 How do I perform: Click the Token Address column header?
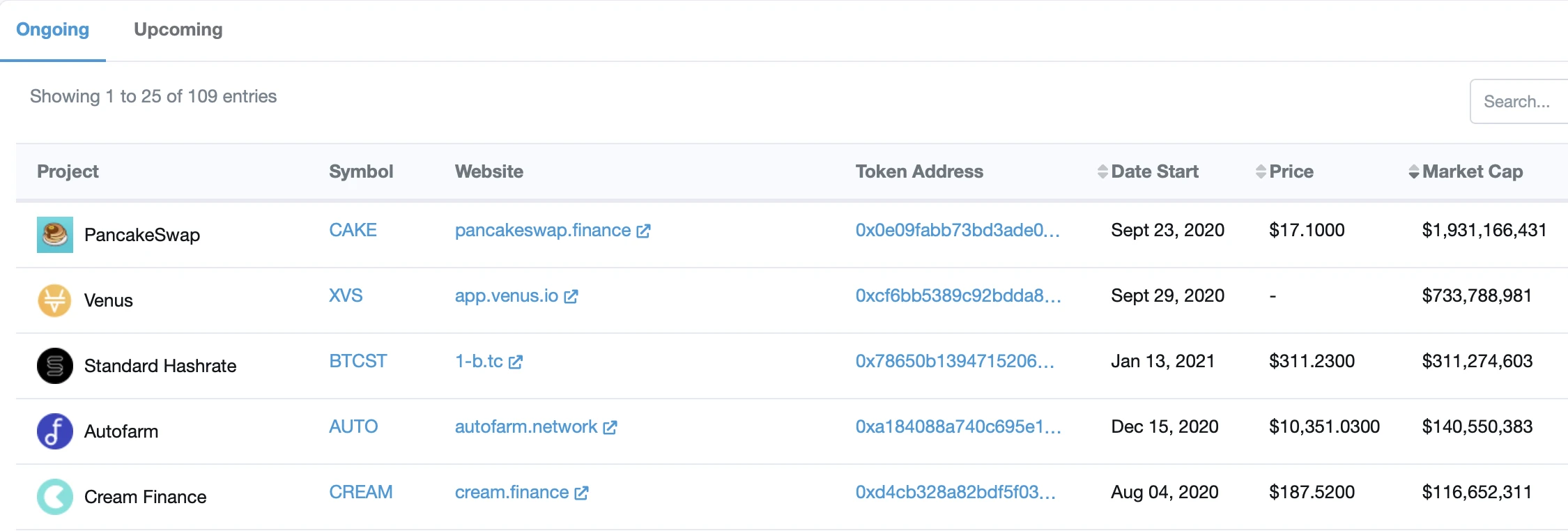click(919, 171)
